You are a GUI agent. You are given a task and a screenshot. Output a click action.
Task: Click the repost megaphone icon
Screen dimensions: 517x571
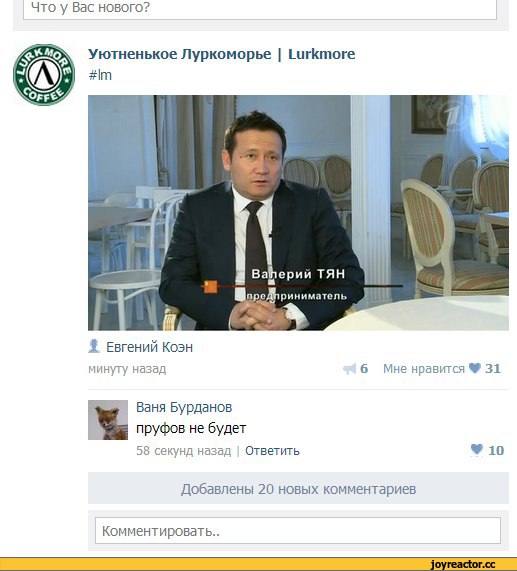(x=350, y=369)
